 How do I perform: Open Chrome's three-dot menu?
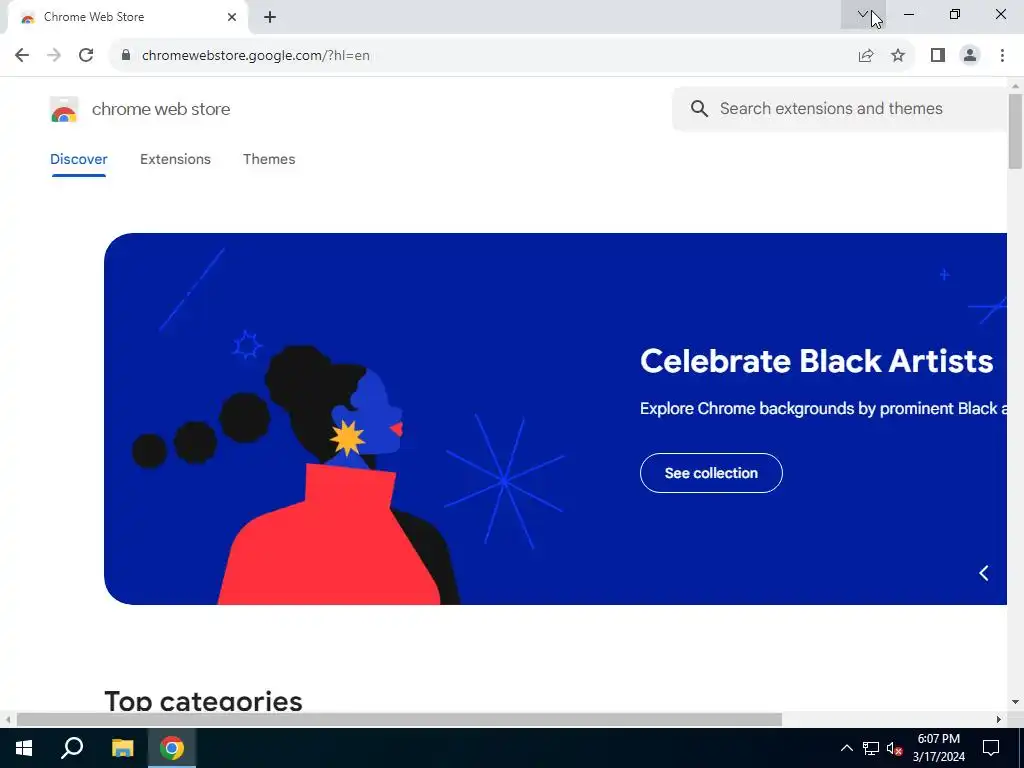click(1002, 56)
